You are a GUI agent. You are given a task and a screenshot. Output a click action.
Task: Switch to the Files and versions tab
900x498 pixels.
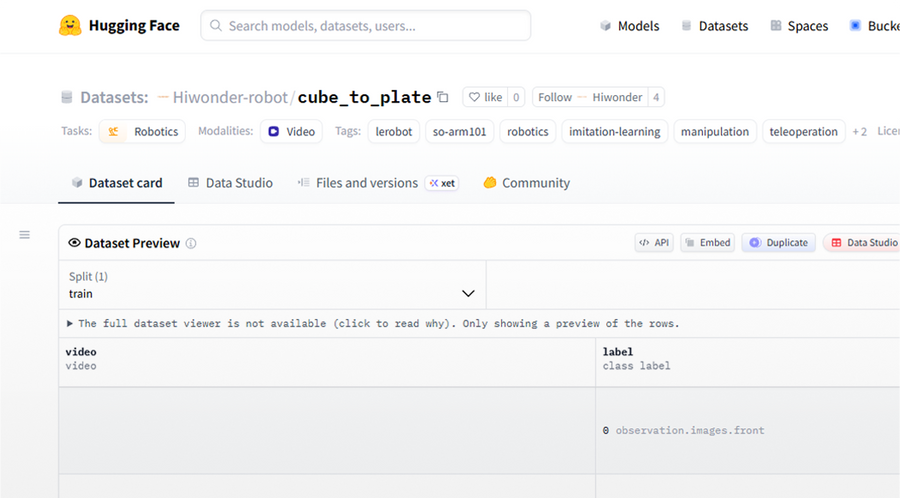click(x=358, y=183)
